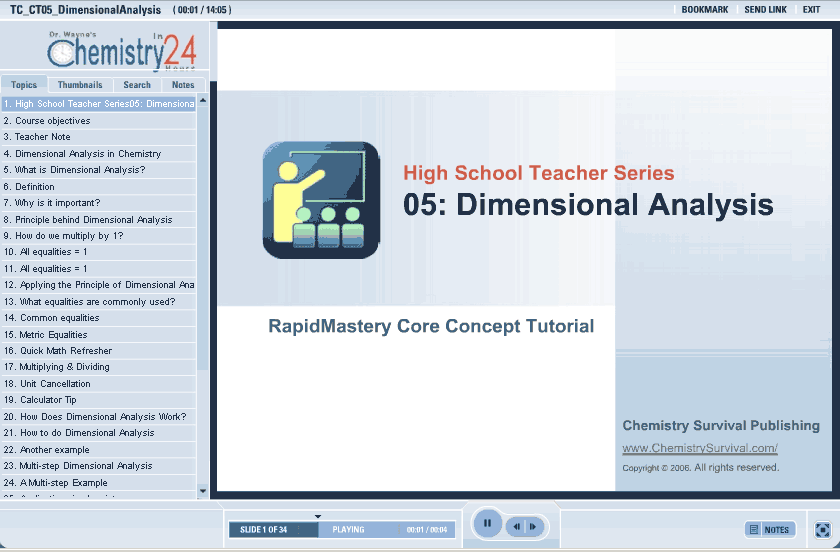Advance to the next slide
The image size is (840, 552).
pos(534,526)
